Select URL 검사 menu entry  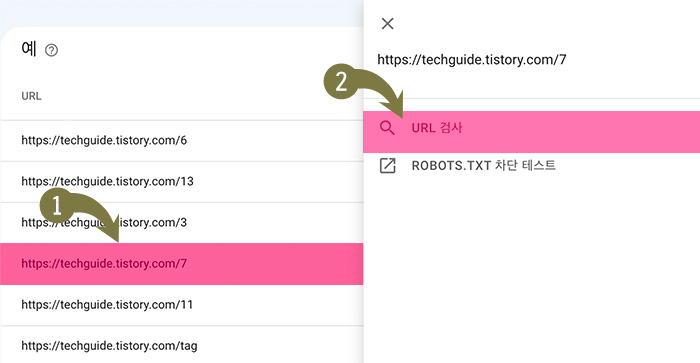tap(531, 132)
